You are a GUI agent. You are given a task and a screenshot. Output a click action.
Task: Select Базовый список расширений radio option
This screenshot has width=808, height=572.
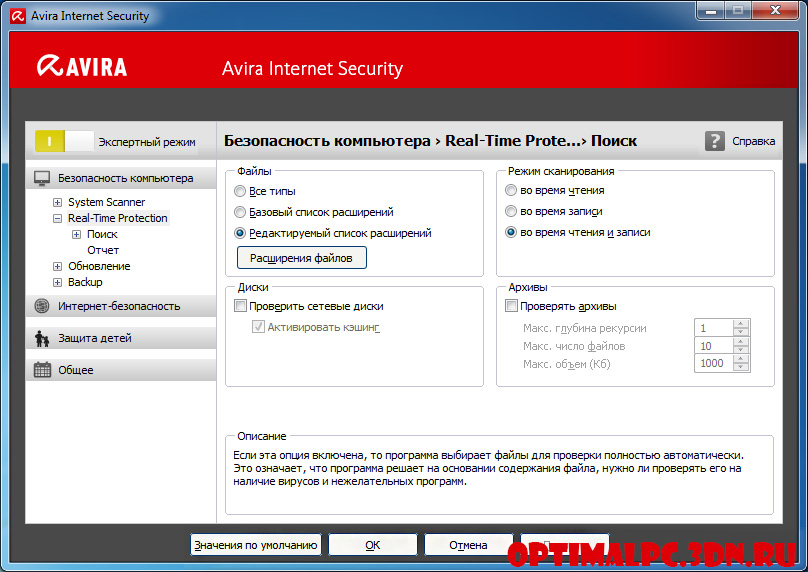click(240, 212)
